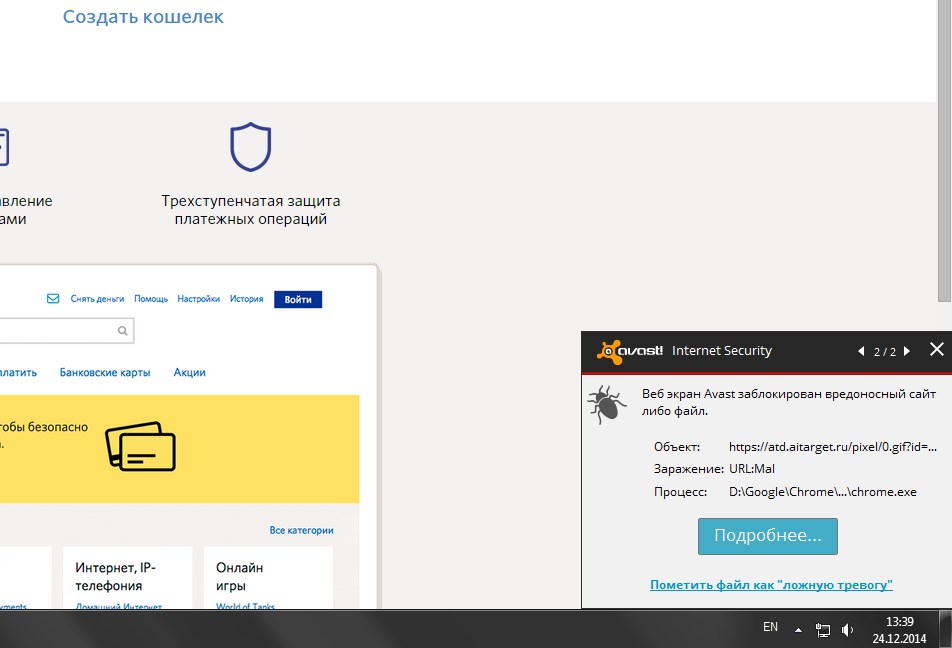Click the chrome.exe process path text
This screenshot has height=648, width=952.
click(x=823, y=492)
